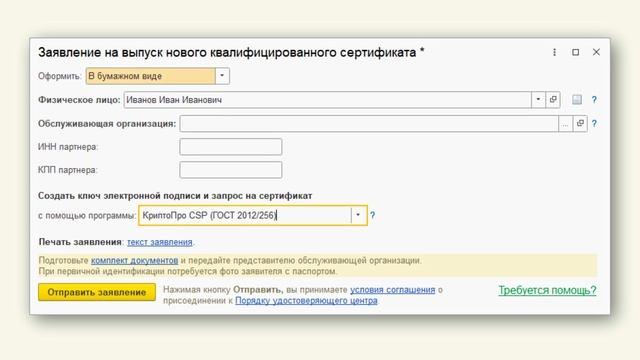Open the текст заявления link
This screenshot has height=360, width=640.
(x=160, y=242)
